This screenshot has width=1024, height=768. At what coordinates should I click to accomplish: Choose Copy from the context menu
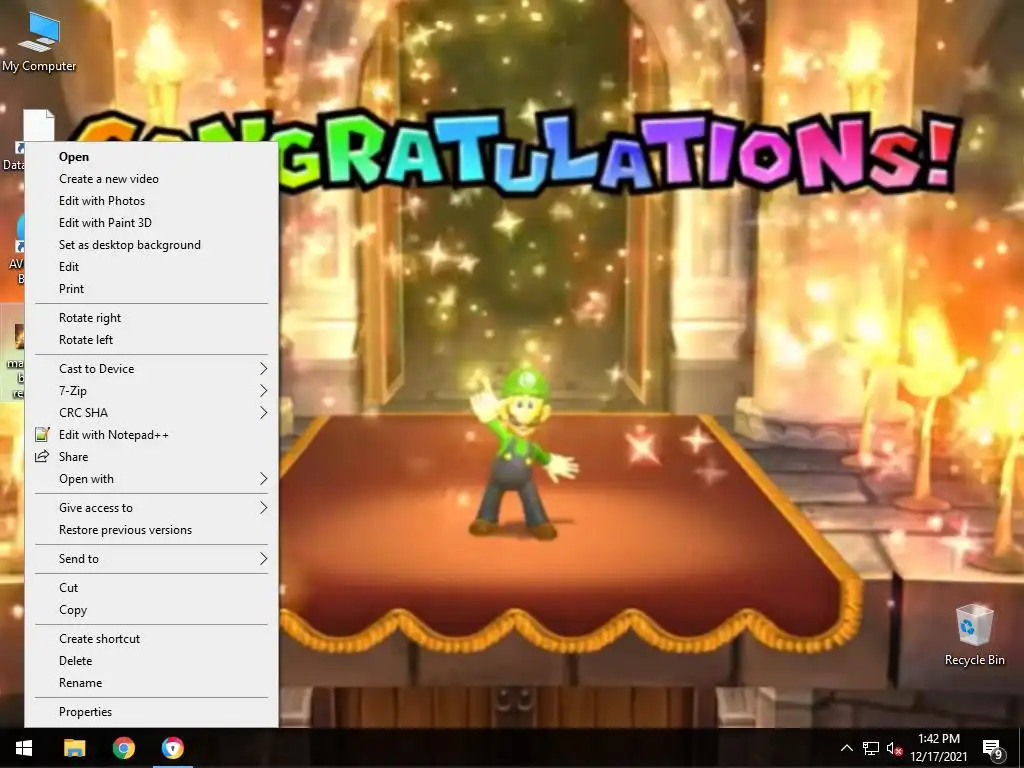pos(152,610)
